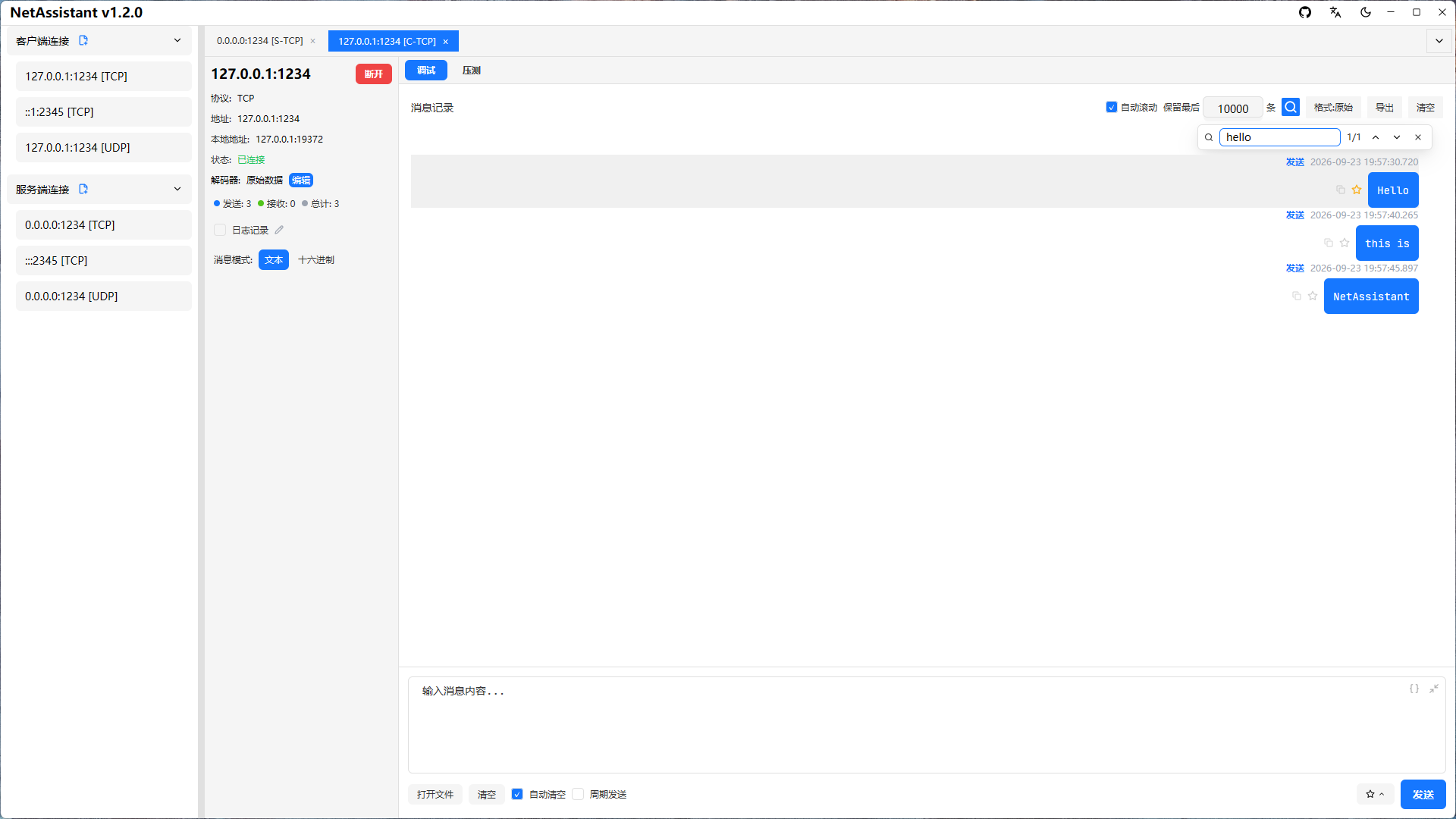Click the red 断开 disconnect button
Screen dimensions: 1456x819
pyautogui.click(x=374, y=74)
